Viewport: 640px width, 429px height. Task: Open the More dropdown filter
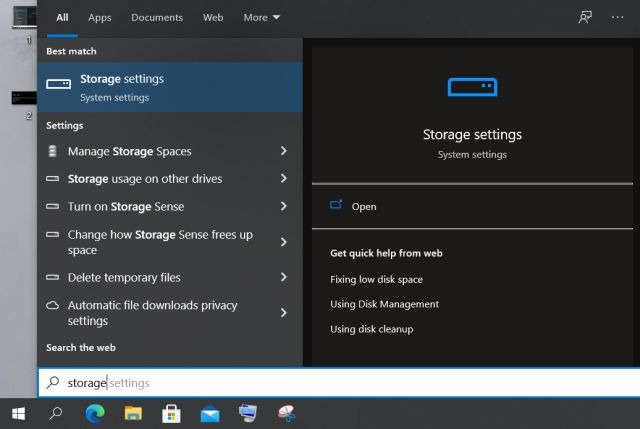(x=262, y=18)
